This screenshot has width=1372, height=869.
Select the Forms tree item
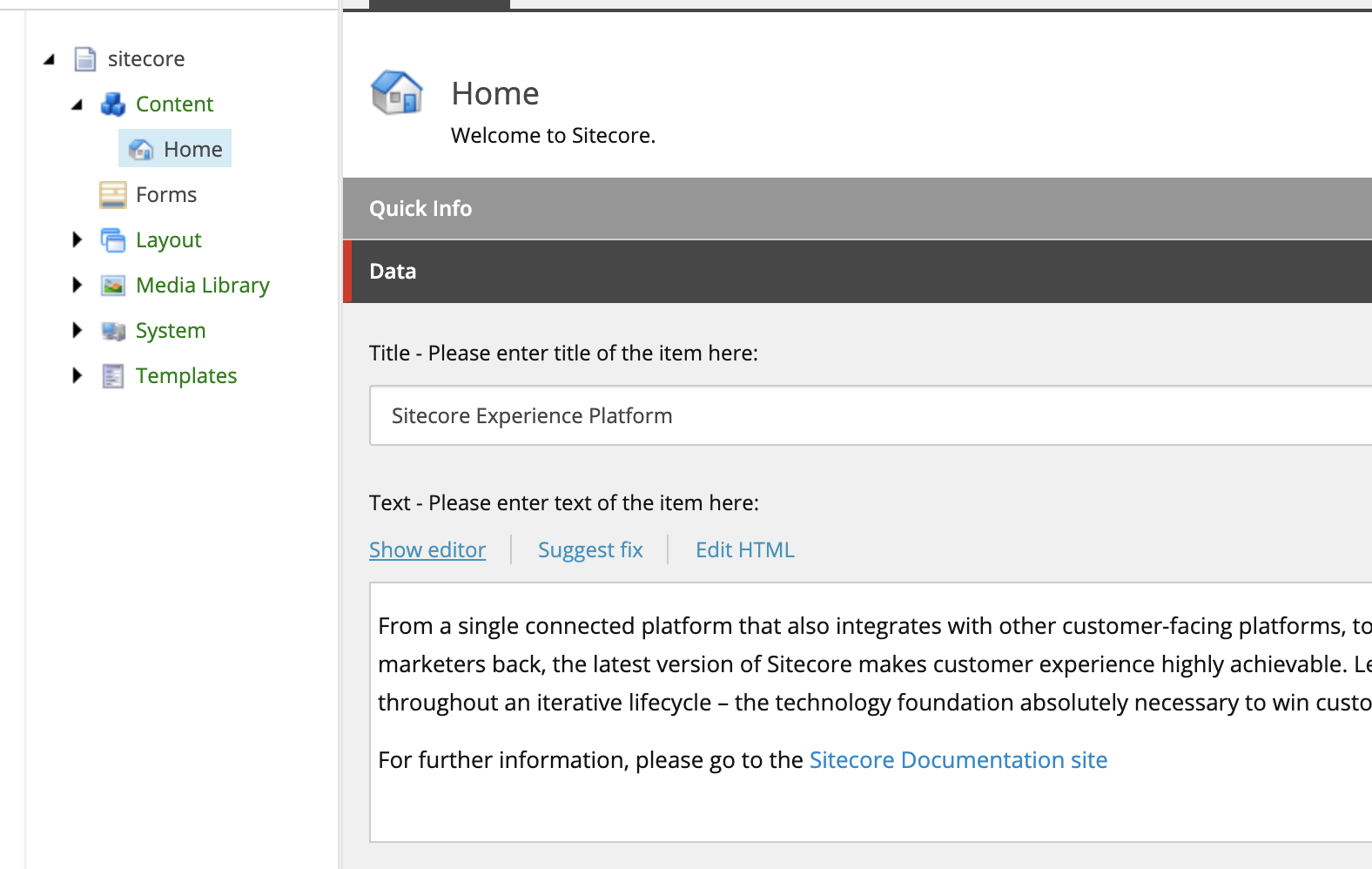tap(166, 195)
